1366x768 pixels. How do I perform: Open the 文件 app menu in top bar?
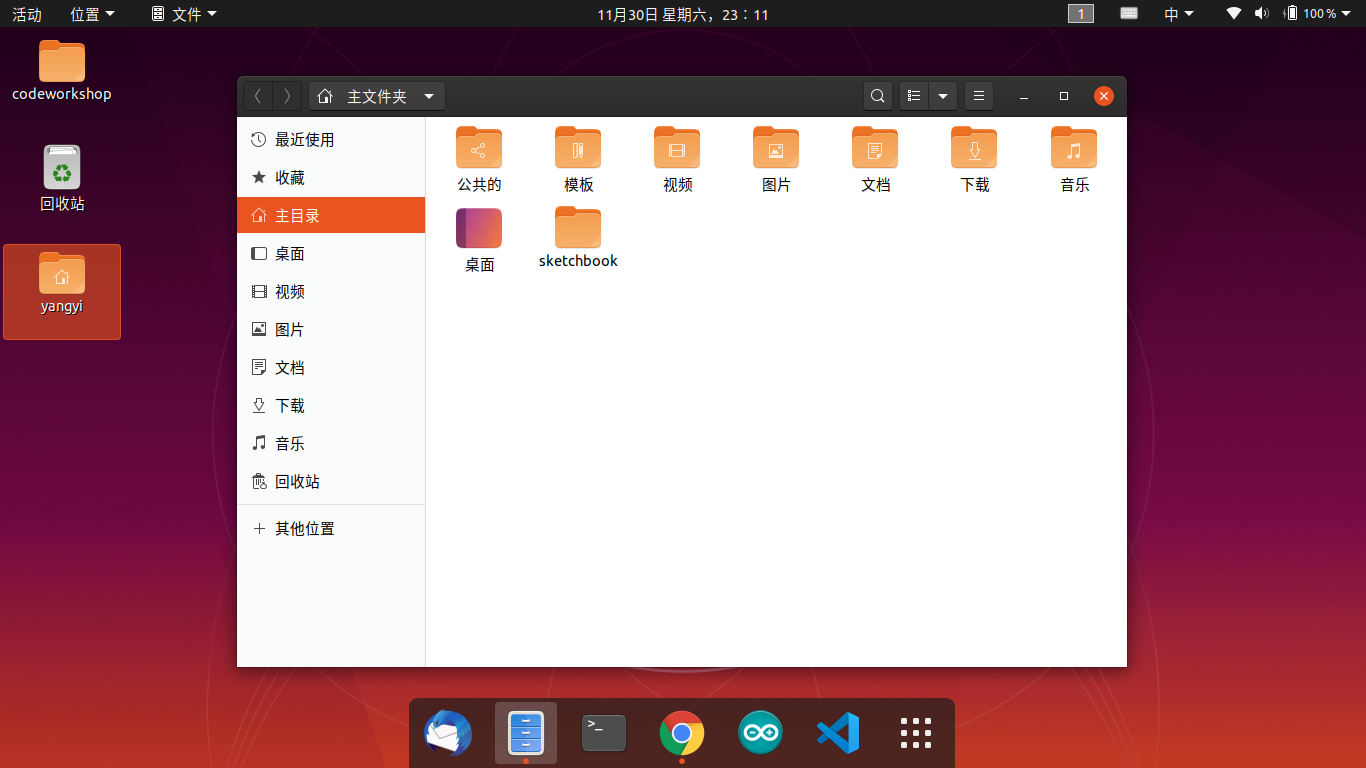click(184, 14)
